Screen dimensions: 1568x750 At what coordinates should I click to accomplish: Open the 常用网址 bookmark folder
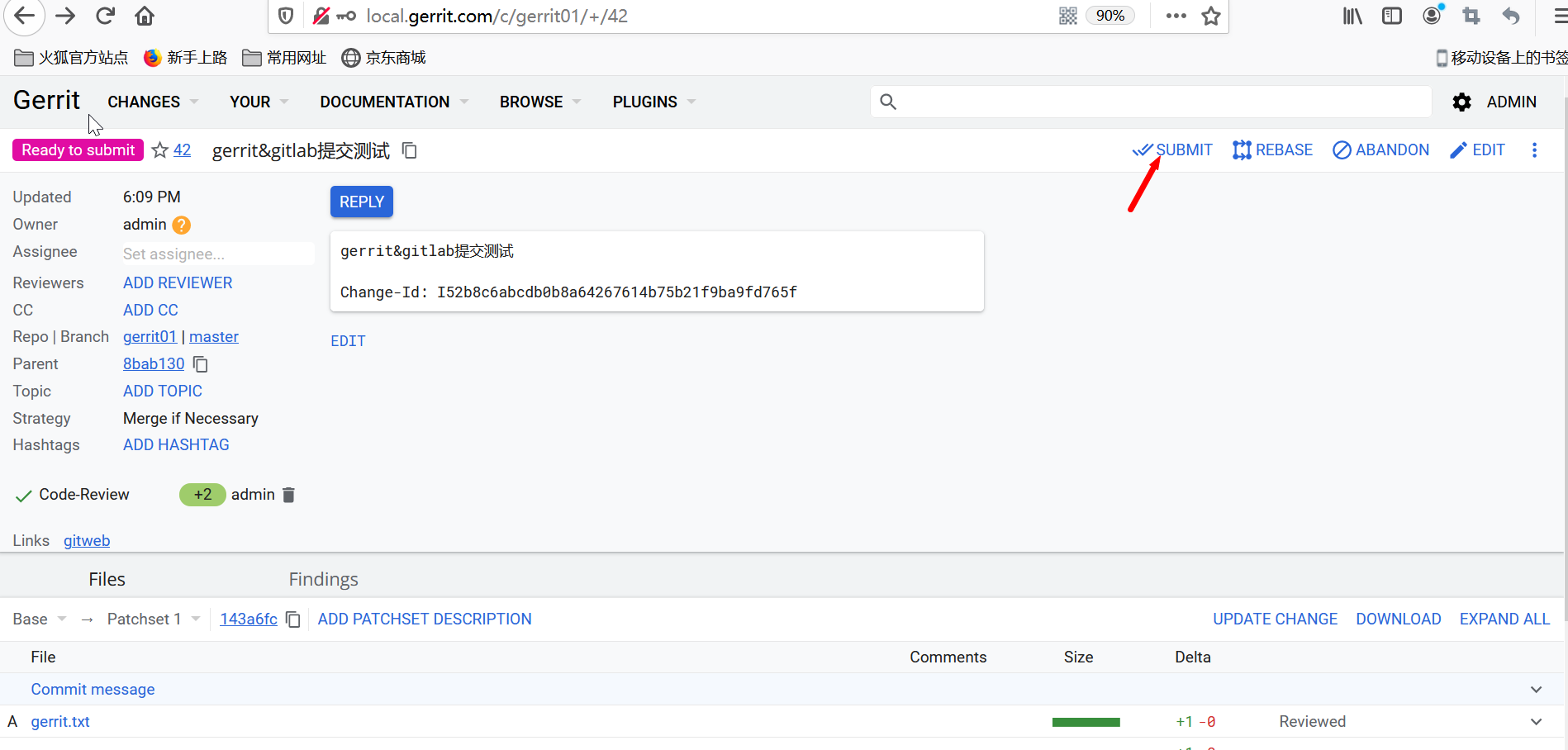click(x=284, y=57)
